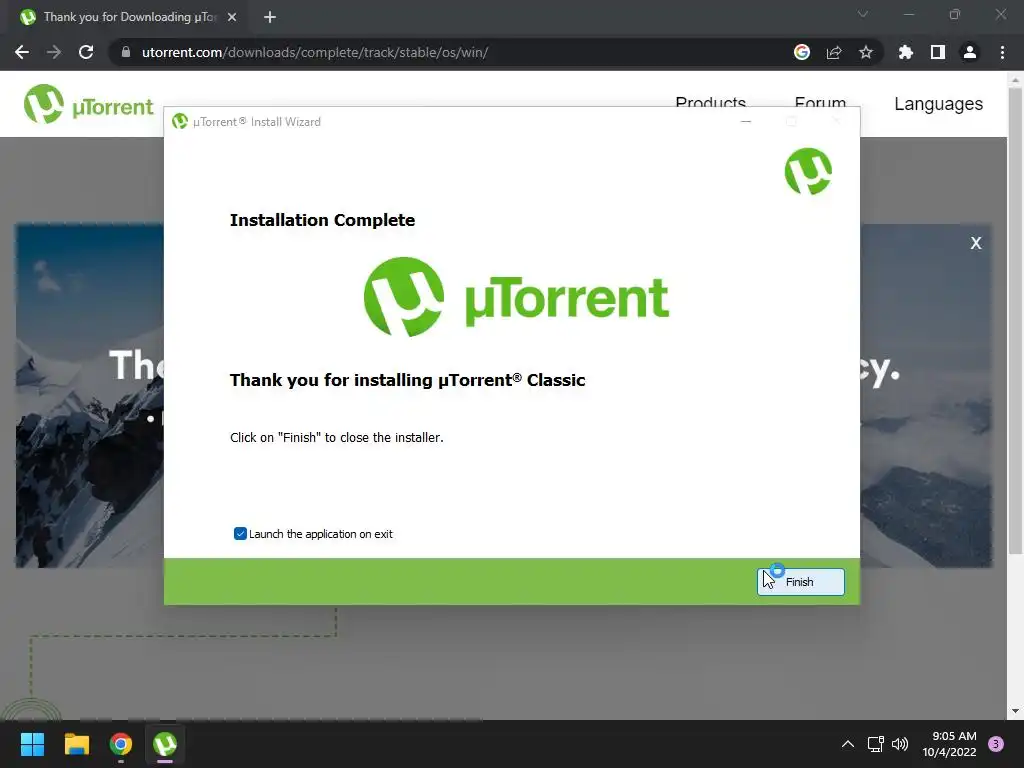Click the Installation Complete heading
Viewport: 1024px width, 768px height.
[x=322, y=220]
